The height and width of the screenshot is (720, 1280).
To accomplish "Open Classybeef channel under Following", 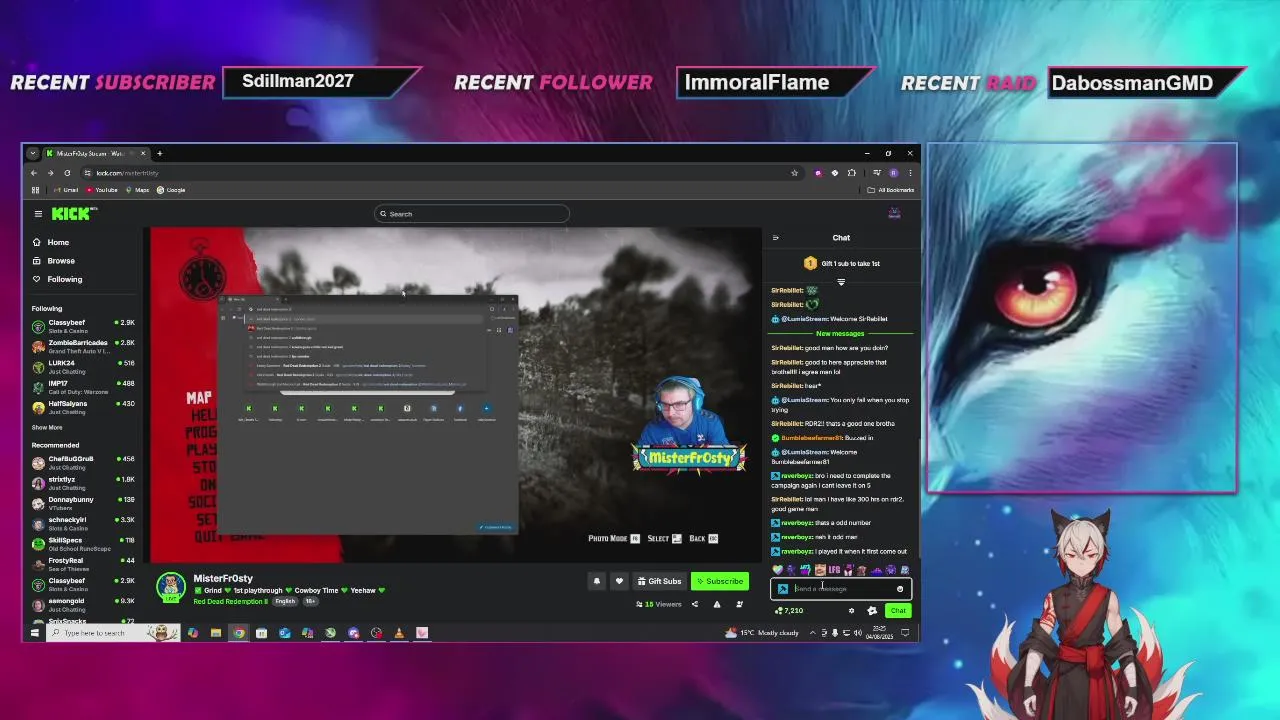I will (83, 326).
